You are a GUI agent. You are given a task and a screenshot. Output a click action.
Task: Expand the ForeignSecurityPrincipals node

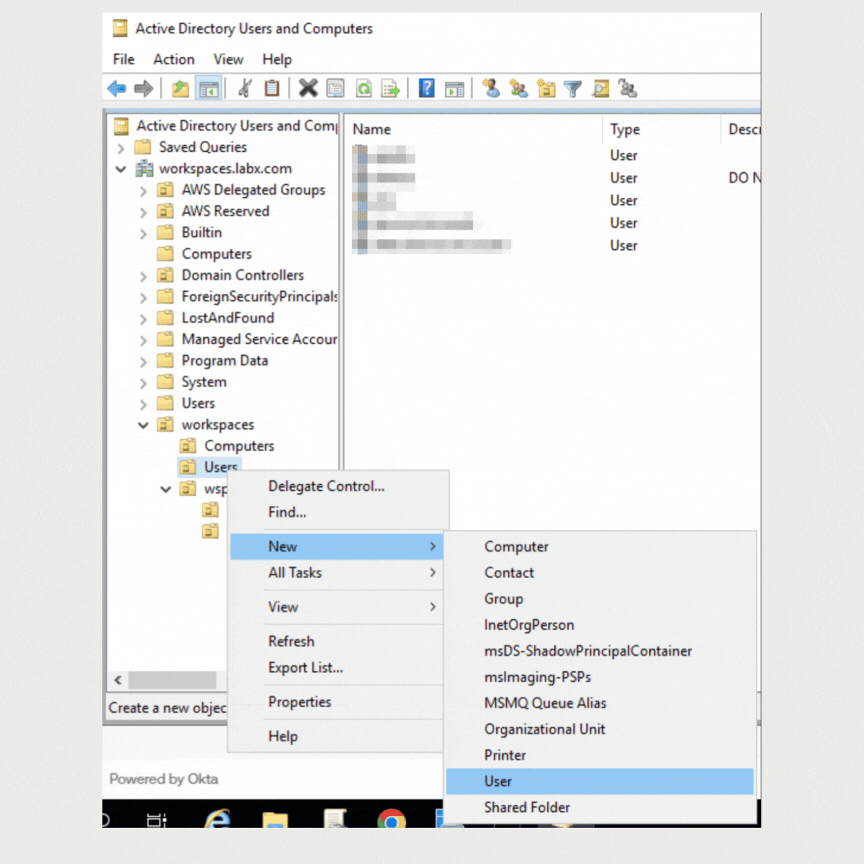[x=143, y=298]
